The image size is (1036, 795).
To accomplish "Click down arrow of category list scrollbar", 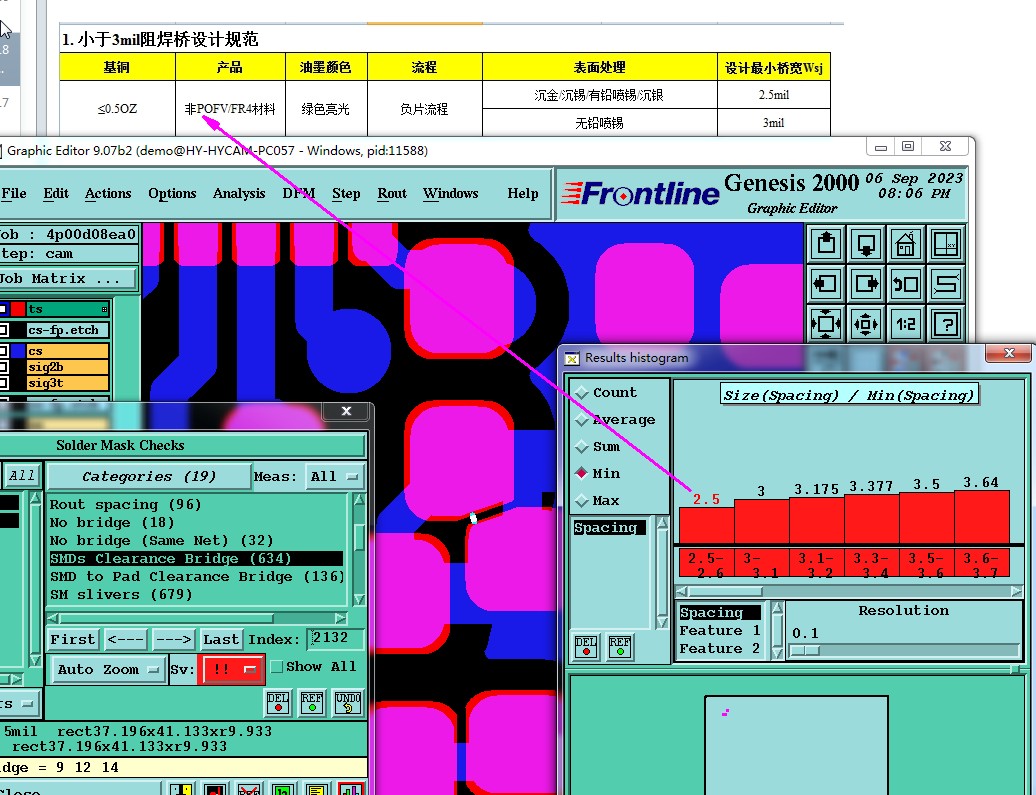I will click(x=359, y=599).
